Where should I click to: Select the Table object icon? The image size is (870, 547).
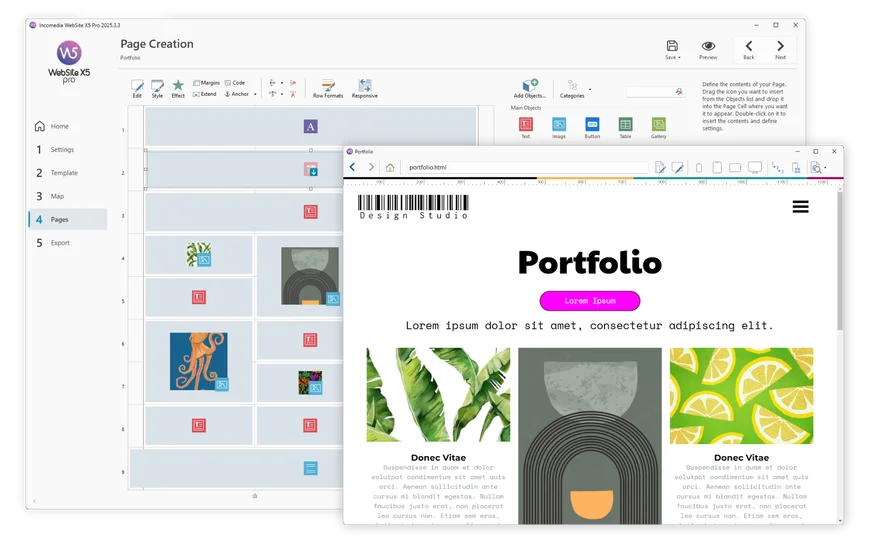pos(625,124)
